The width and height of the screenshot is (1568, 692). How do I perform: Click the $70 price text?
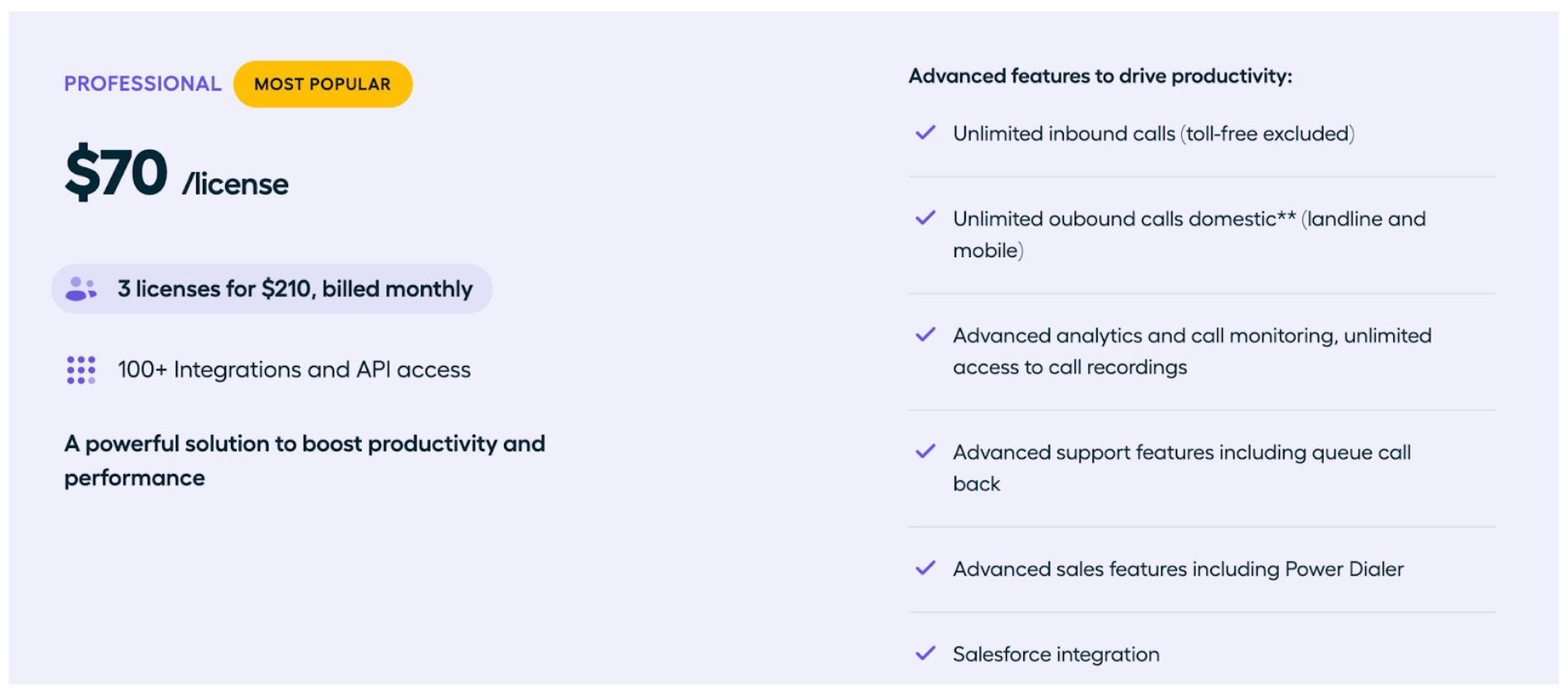[x=117, y=173]
